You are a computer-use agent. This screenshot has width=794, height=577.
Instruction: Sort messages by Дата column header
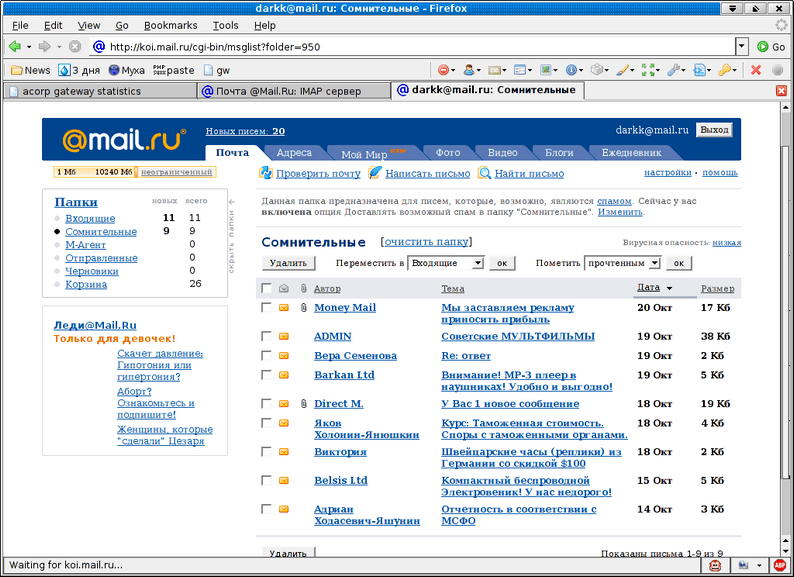pos(648,288)
